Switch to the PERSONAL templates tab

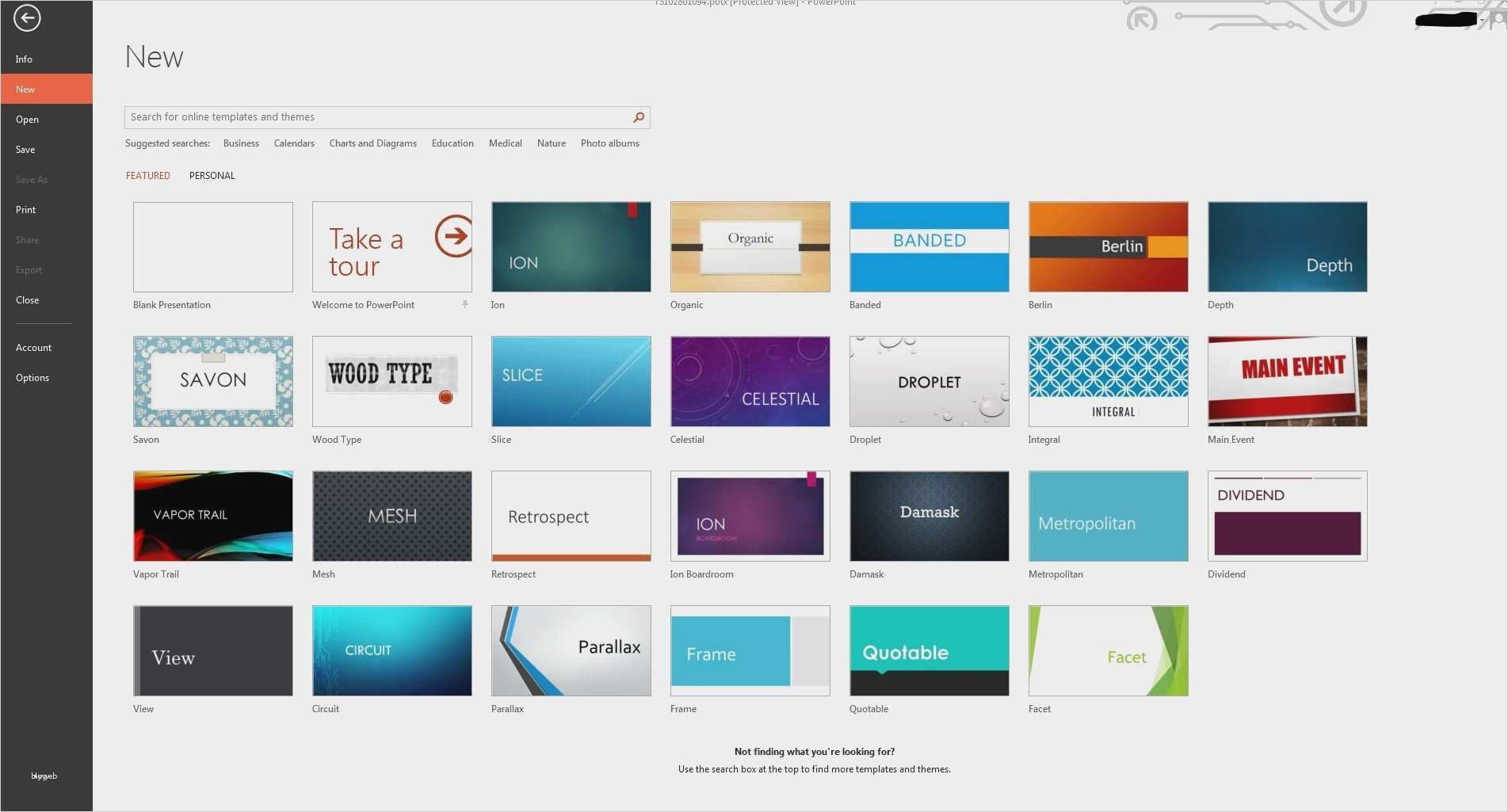click(212, 175)
